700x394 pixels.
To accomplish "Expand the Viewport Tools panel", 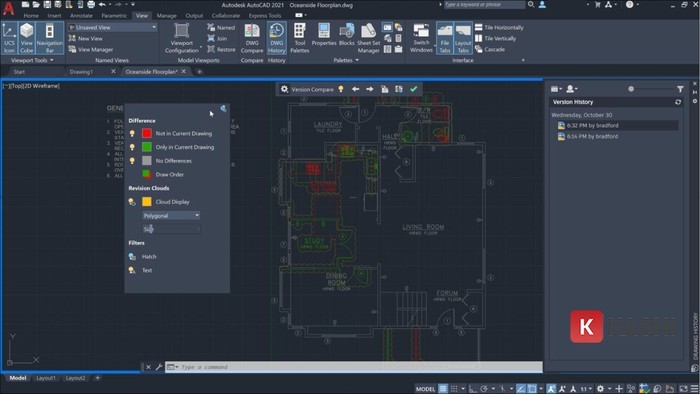I will [32, 60].
